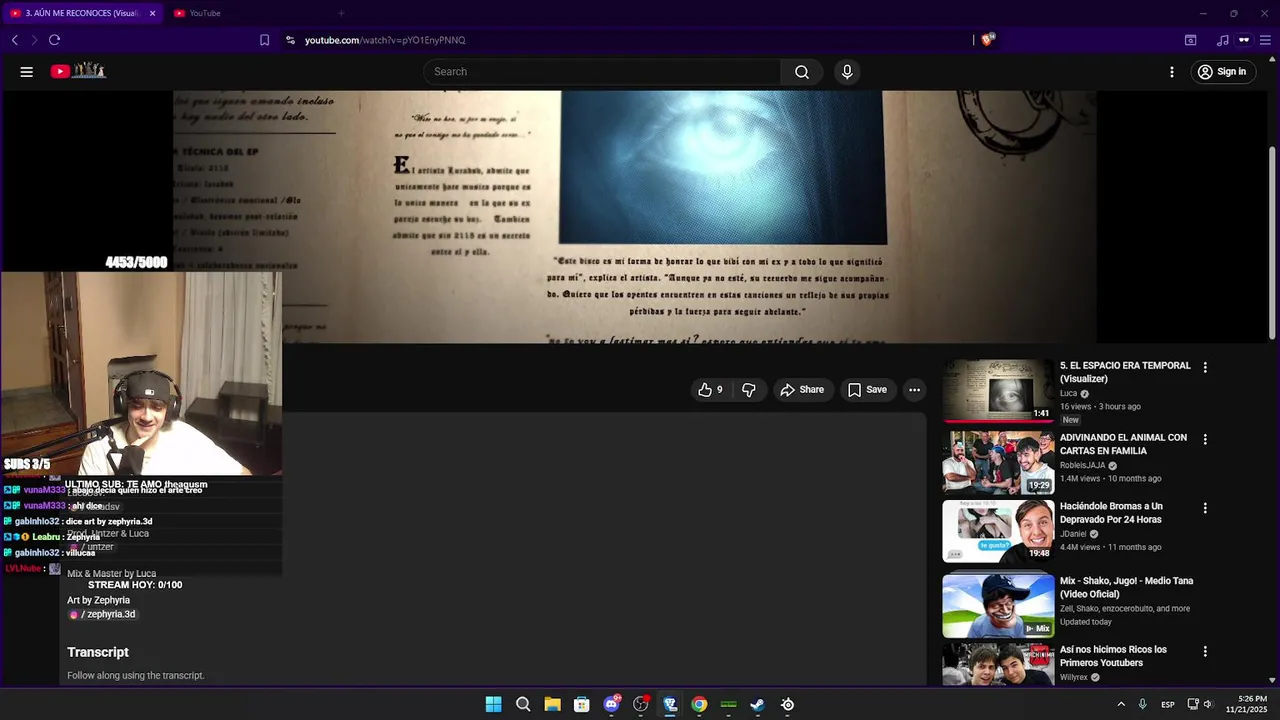This screenshot has height=720, width=1280.
Task: Start voice search with the microphone
Action: click(x=847, y=72)
